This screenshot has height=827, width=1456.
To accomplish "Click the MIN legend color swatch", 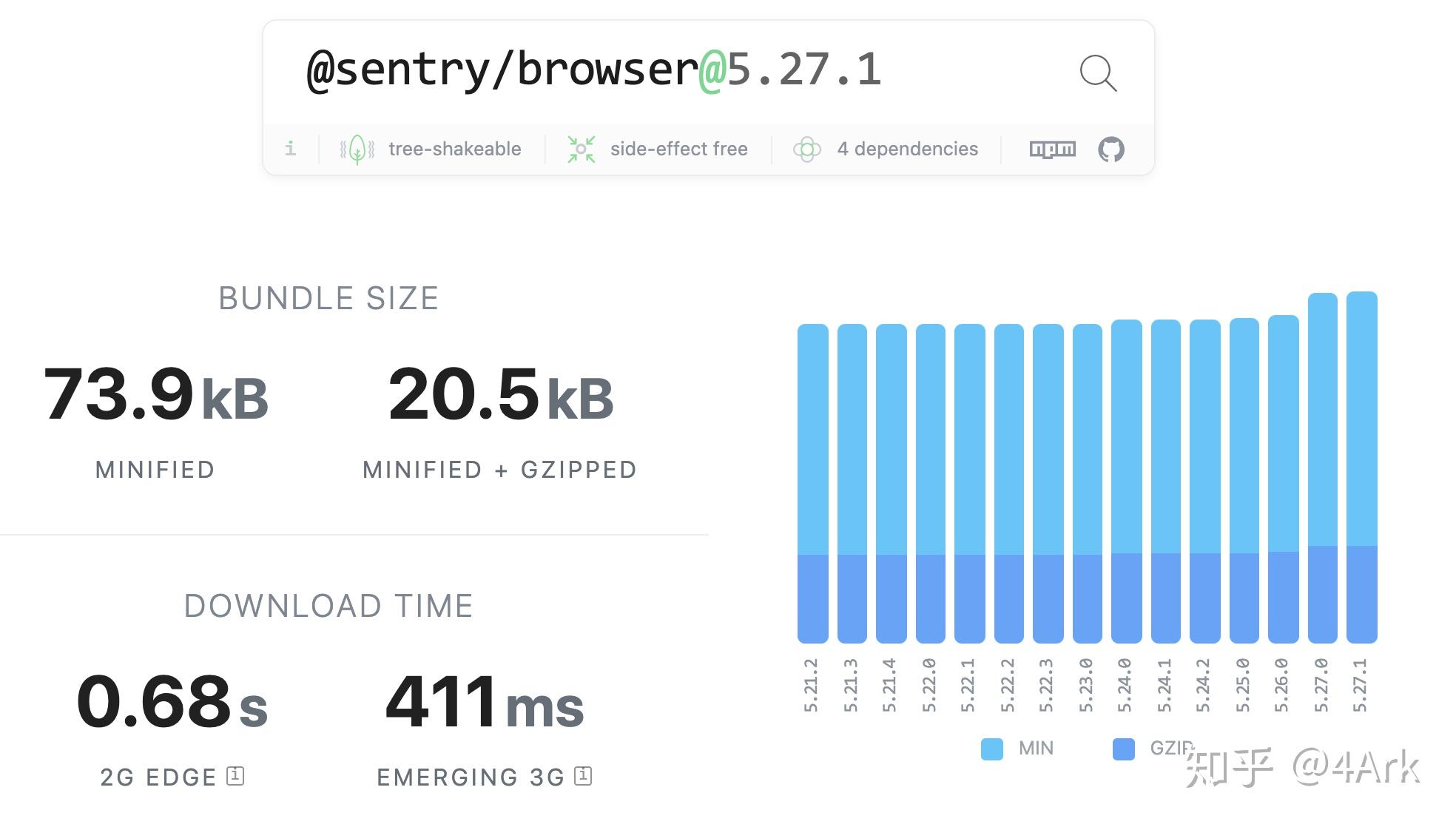I will point(991,749).
